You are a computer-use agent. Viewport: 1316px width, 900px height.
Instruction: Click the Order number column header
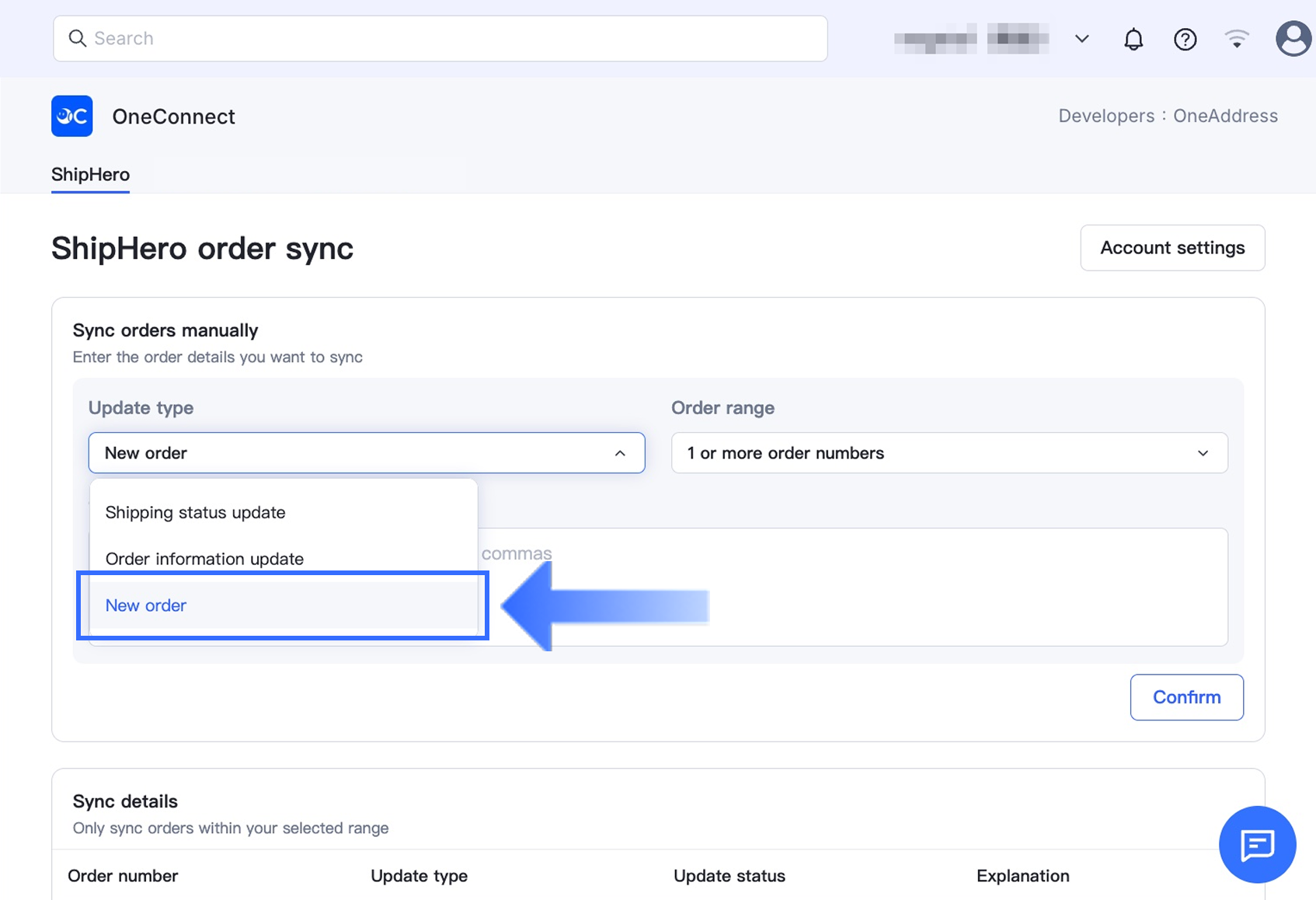coord(123,876)
